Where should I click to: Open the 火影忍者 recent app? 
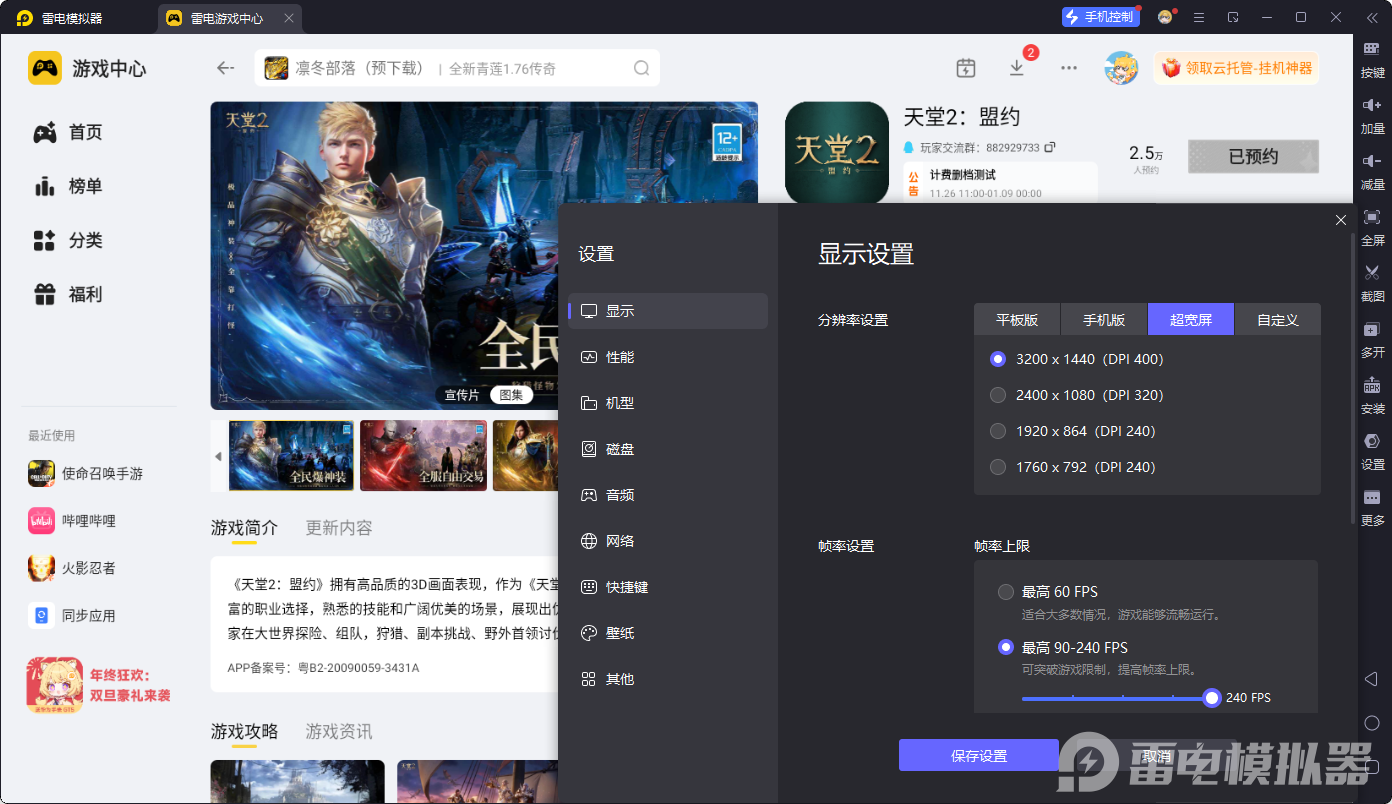coord(72,568)
